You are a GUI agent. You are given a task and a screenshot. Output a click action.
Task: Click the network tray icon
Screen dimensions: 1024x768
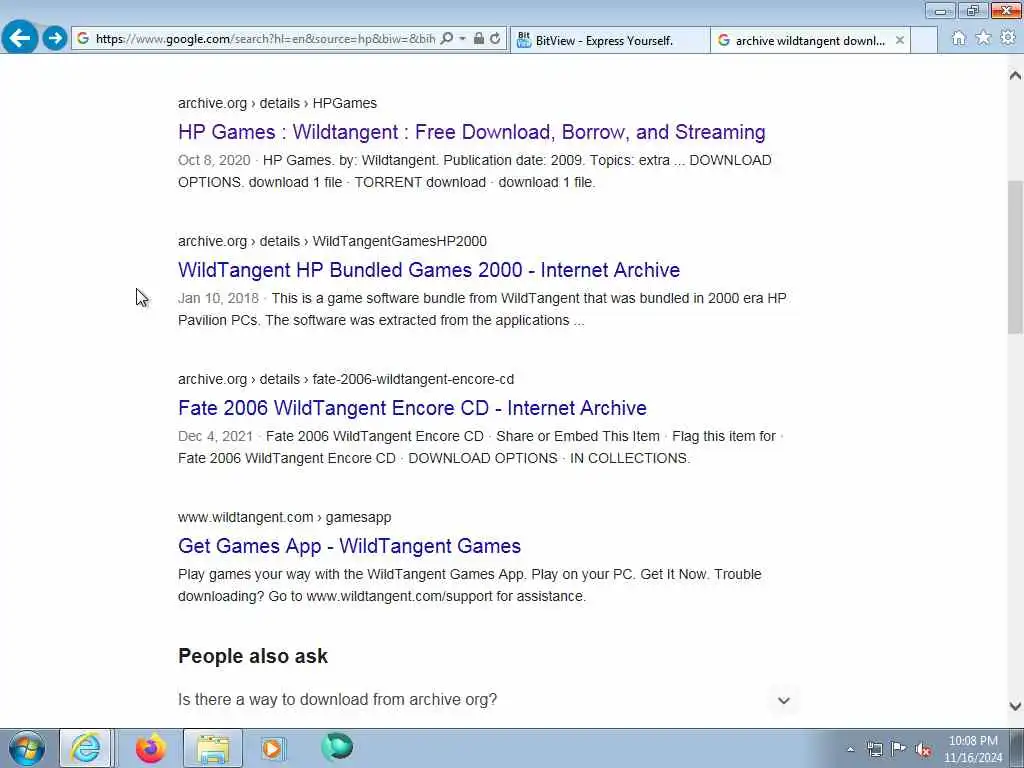(874, 749)
